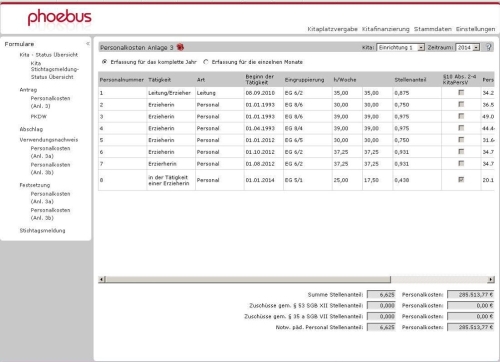This screenshot has height=362, width=500.
Task: Open the Kita dropdown showing Einrichtung 1
Action: (x=400, y=48)
